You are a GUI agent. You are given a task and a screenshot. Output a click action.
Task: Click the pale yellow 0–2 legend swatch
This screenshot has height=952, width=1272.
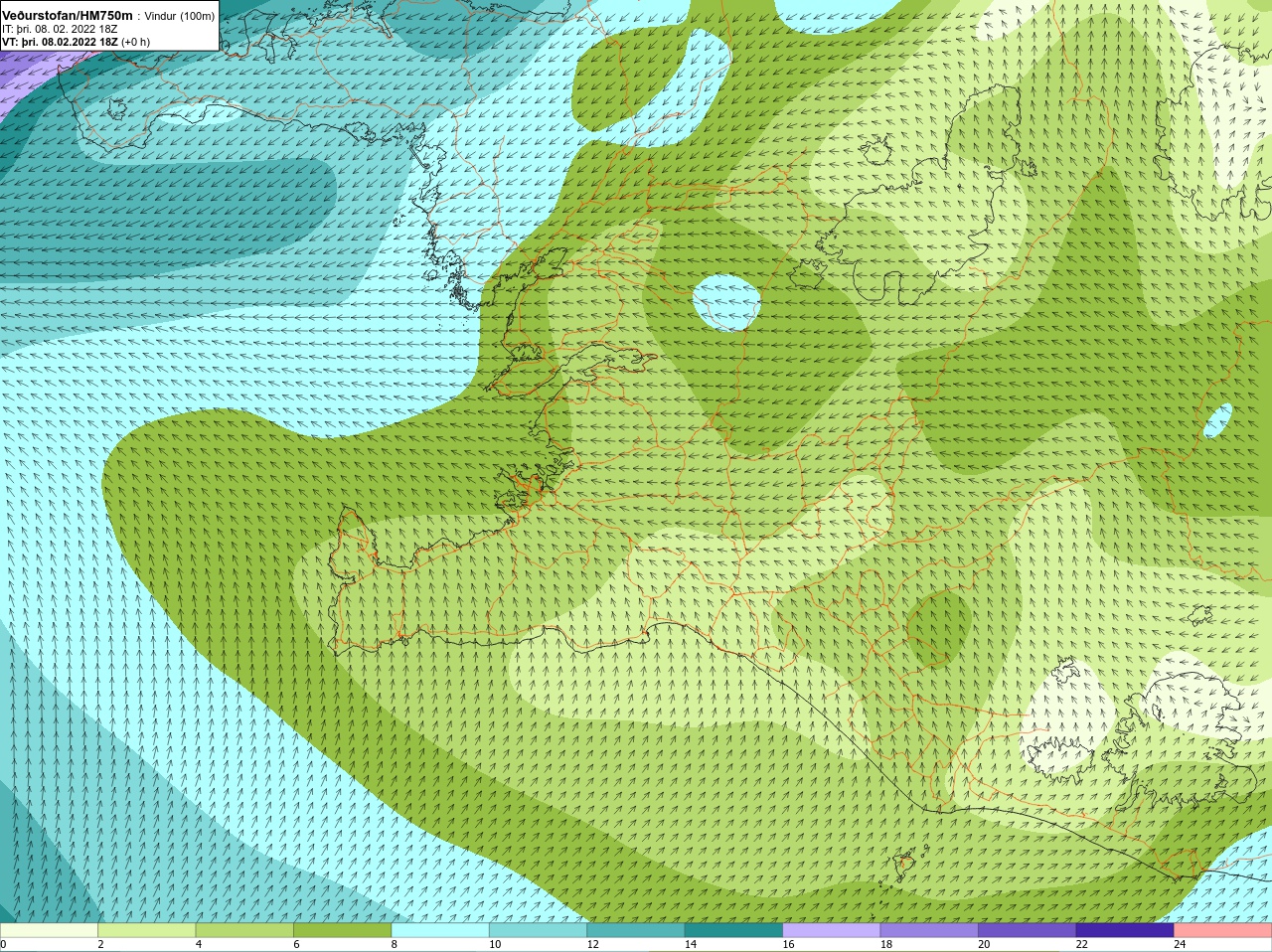tap(49, 931)
